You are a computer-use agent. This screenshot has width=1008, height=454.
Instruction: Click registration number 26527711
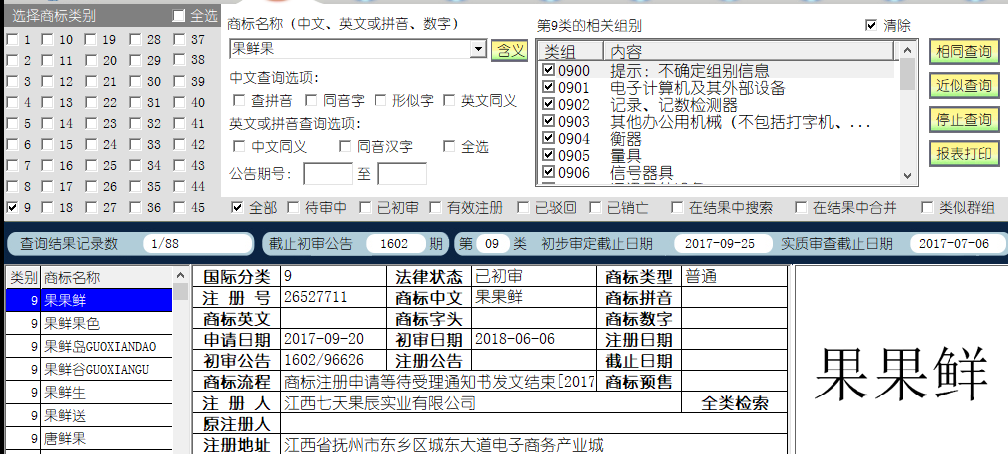315,297
